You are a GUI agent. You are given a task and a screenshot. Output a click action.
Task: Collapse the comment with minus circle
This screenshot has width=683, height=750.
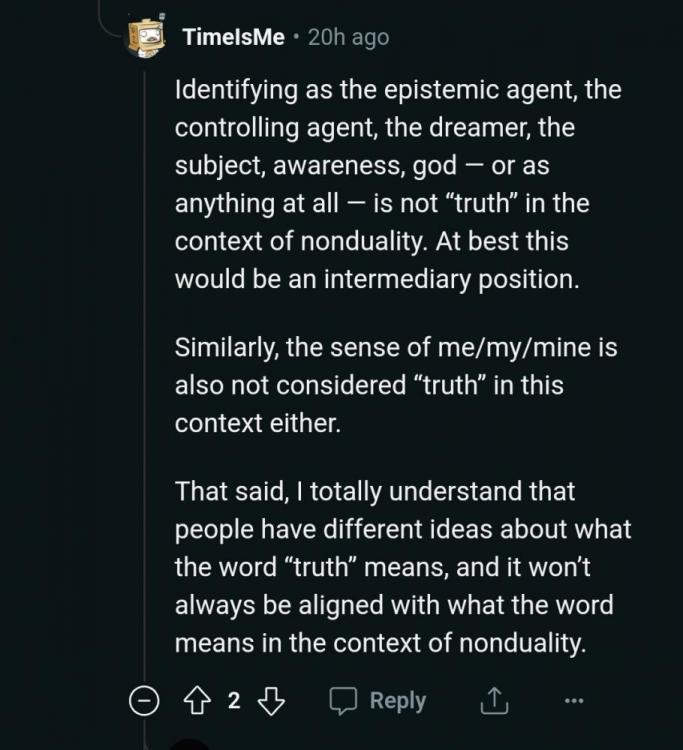(x=145, y=702)
